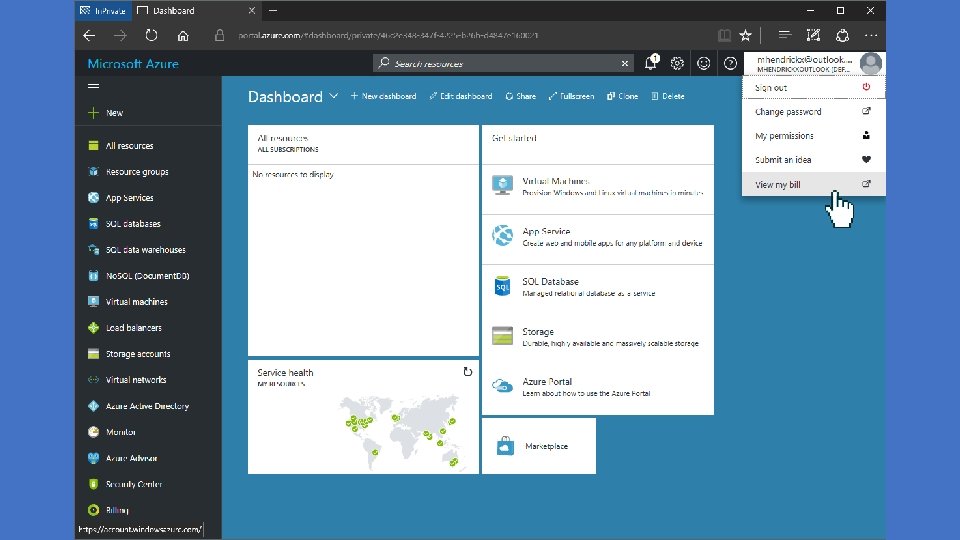
Task: Click the Azure Active Directory sidebar icon
Action: click(93, 406)
